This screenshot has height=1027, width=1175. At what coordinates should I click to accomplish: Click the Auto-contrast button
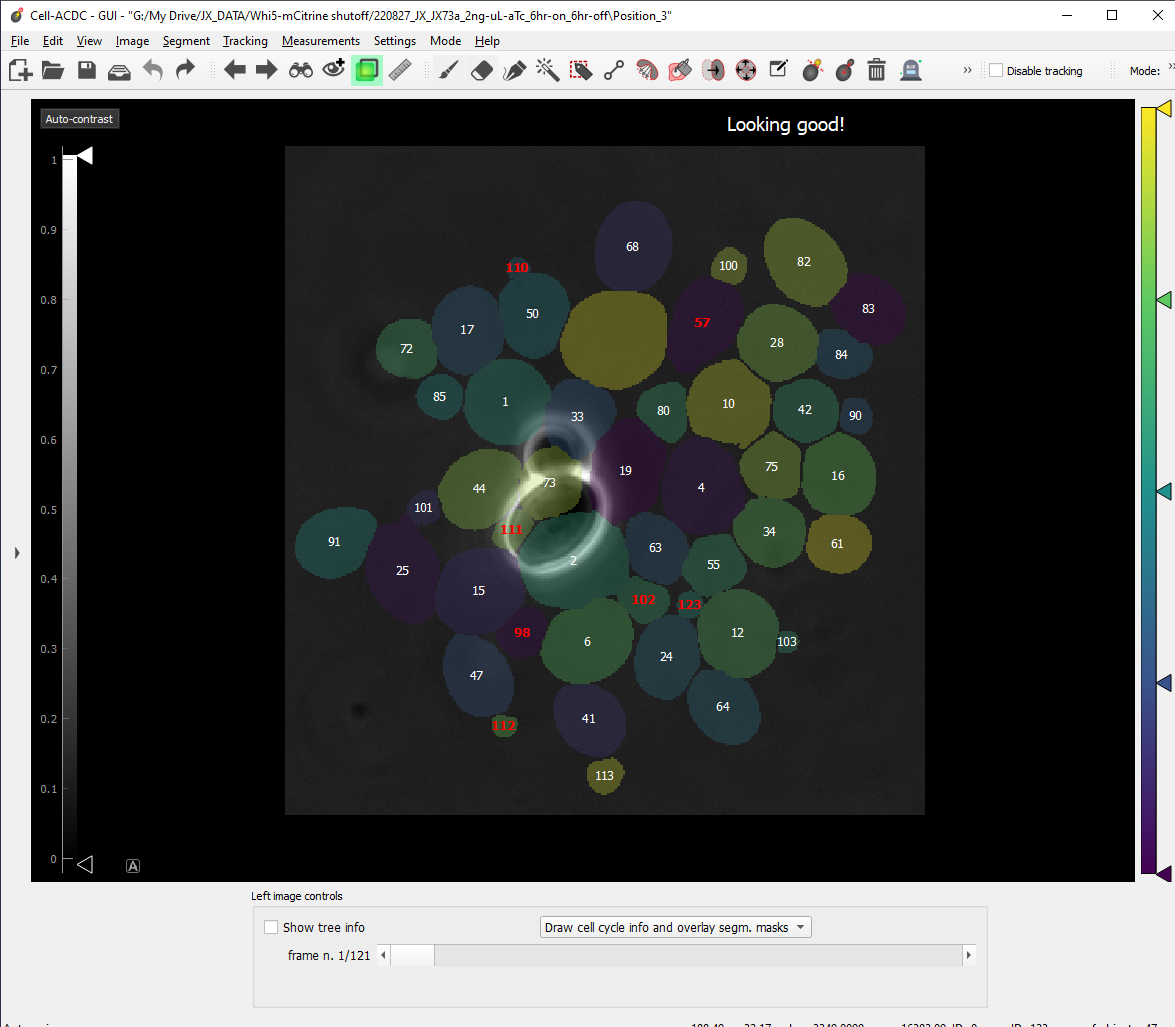(79, 118)
